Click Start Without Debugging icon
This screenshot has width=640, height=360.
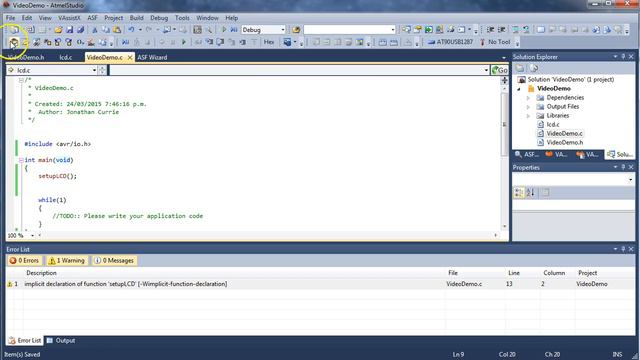[x=234, y=30]
